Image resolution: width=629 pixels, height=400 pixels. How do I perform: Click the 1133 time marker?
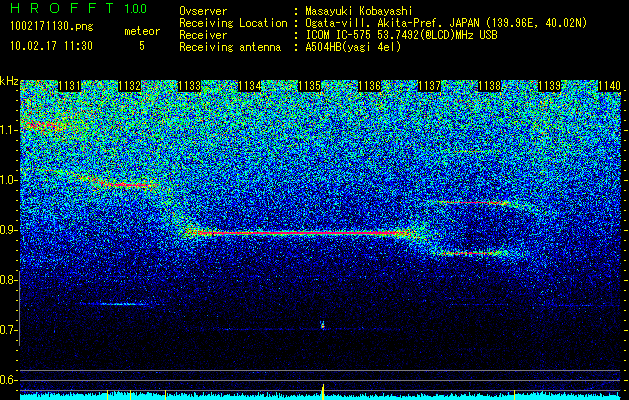pyautogui.click(x=189, y=86)
